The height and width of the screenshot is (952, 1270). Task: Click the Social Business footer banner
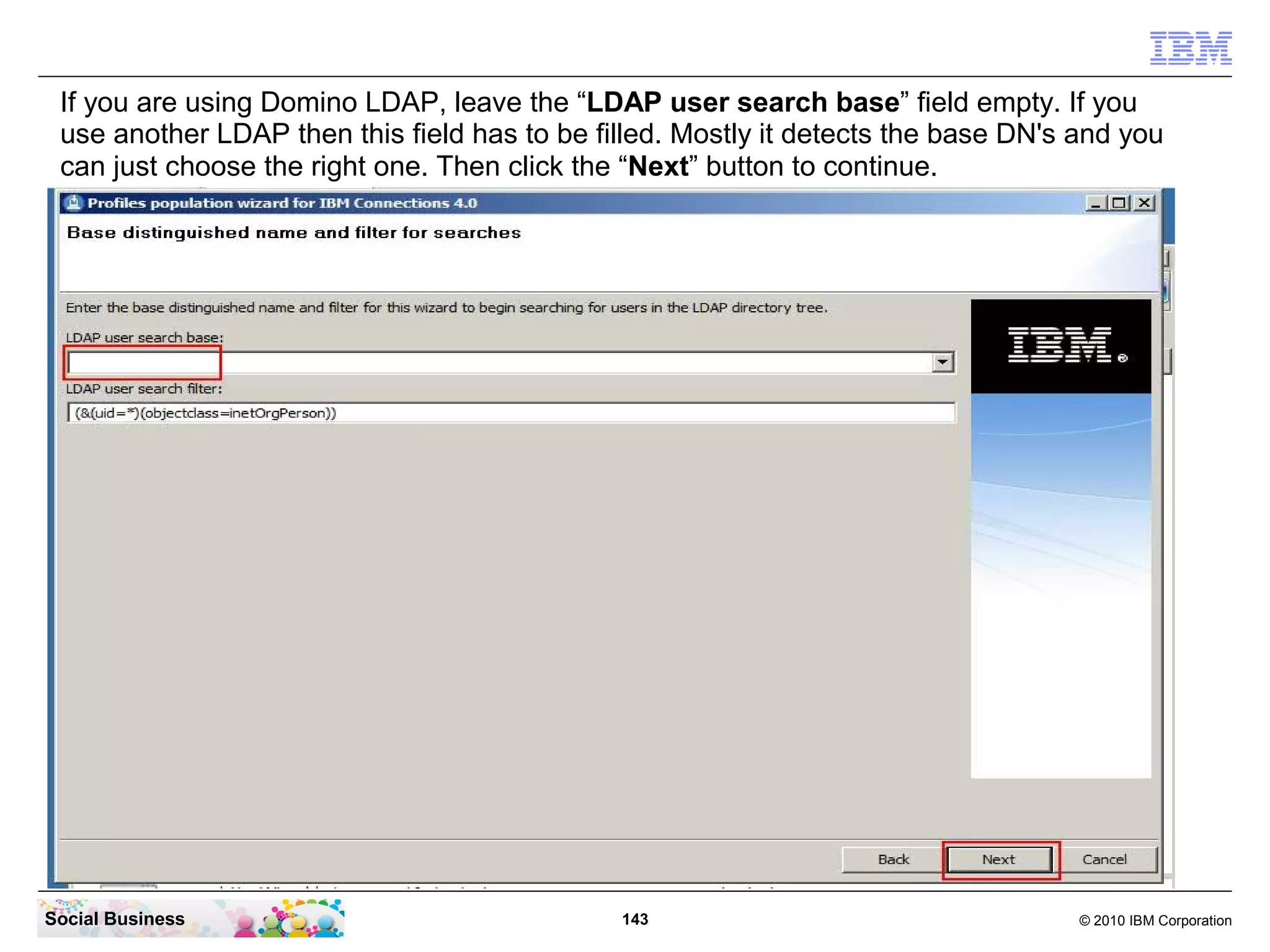pyautogui.click(x=191, y=919)
